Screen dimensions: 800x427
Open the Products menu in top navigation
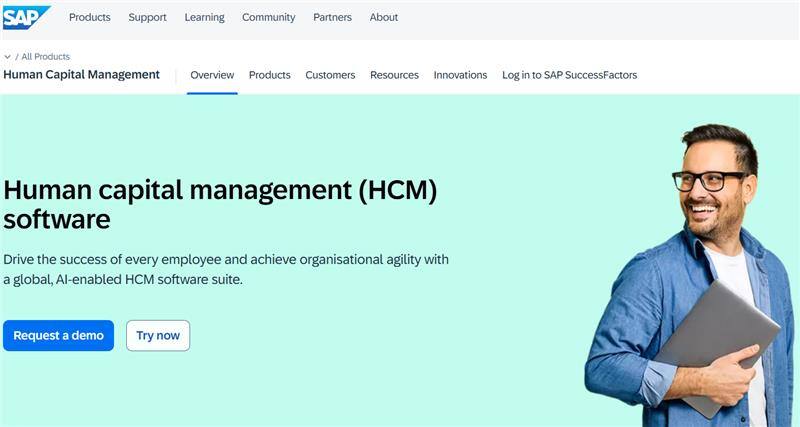click(x=90, y=17)
